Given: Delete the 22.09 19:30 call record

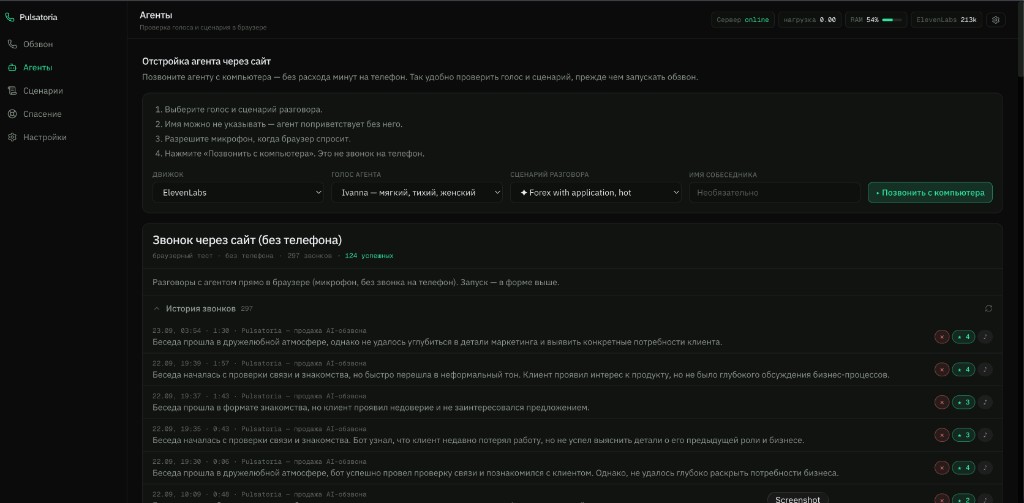Looking at the screenshot, I should click(x=942, y=467).
